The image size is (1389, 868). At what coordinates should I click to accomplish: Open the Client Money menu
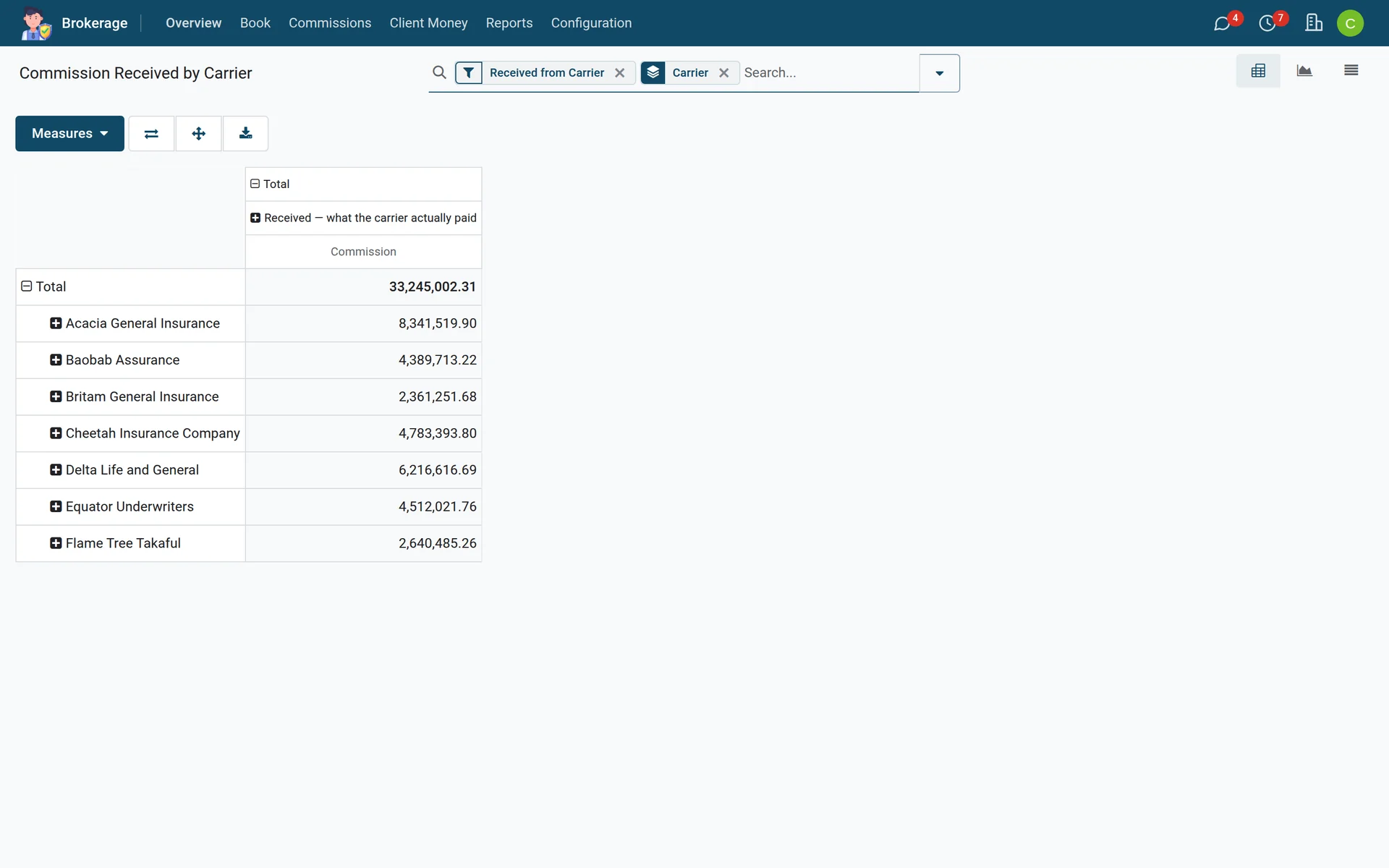428,23
